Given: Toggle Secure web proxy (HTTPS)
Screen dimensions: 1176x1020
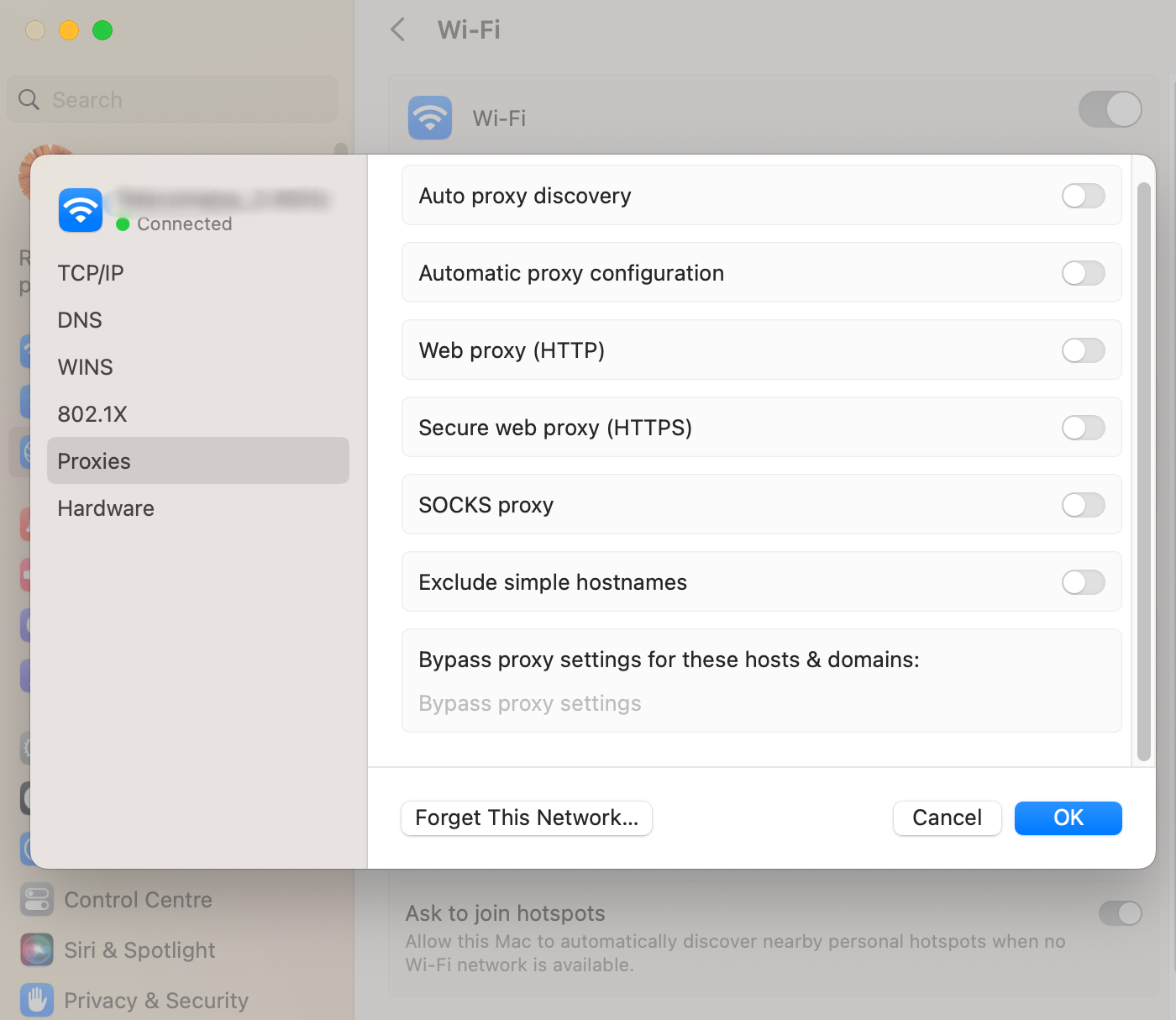Looking at the screenshot, I should [x=1083, y=428].
